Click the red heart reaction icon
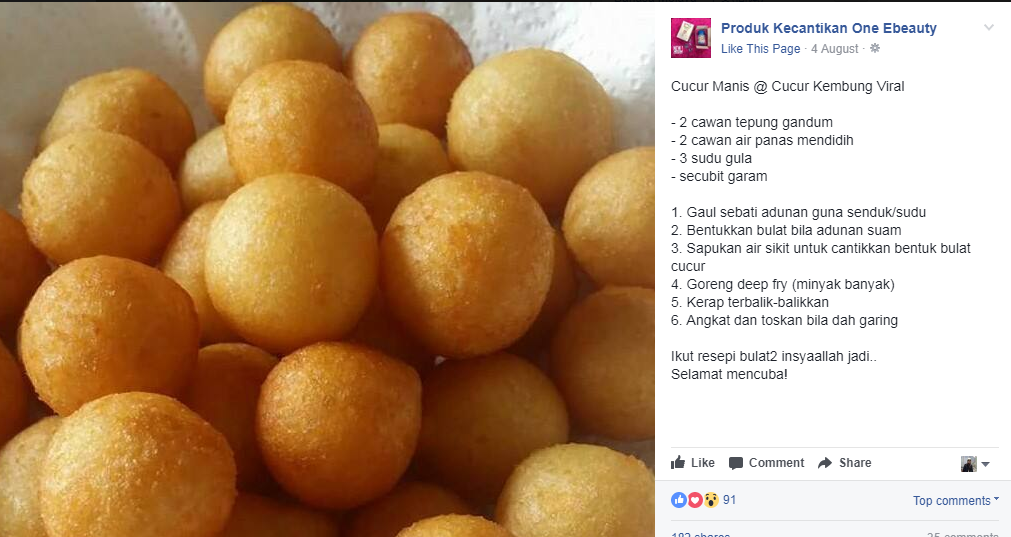 tap(694, 500)
